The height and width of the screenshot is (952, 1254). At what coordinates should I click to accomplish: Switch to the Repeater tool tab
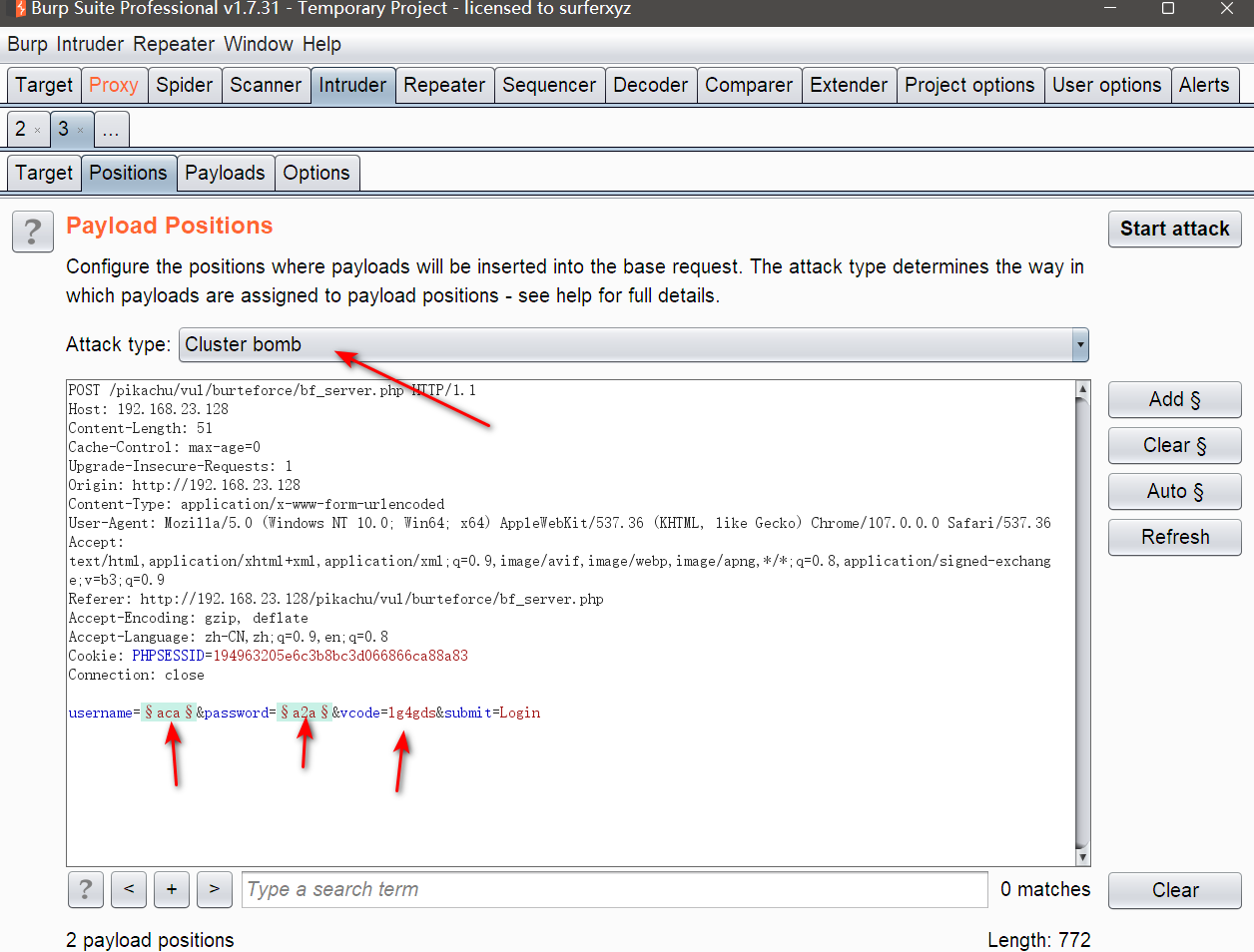[x=444, y=85]
